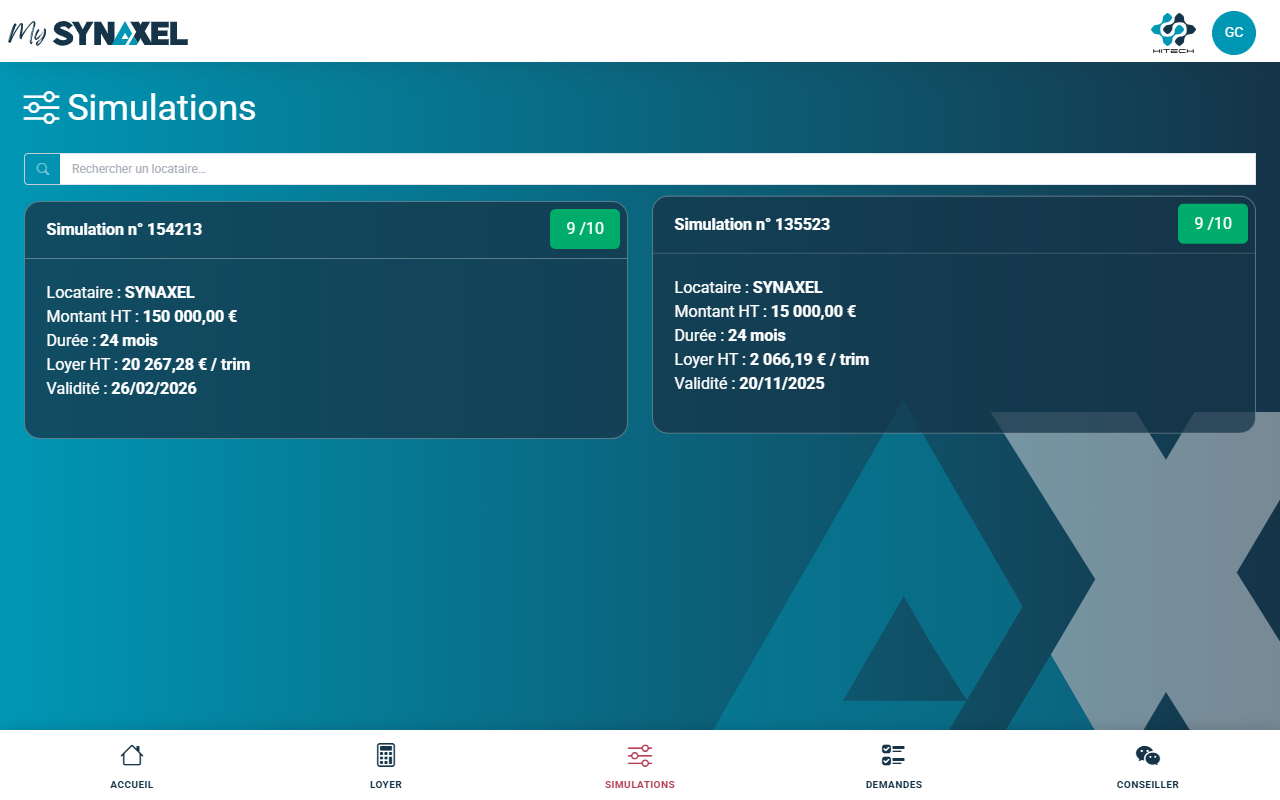Focus the Rechercher un locataire search field

point(657,169)
